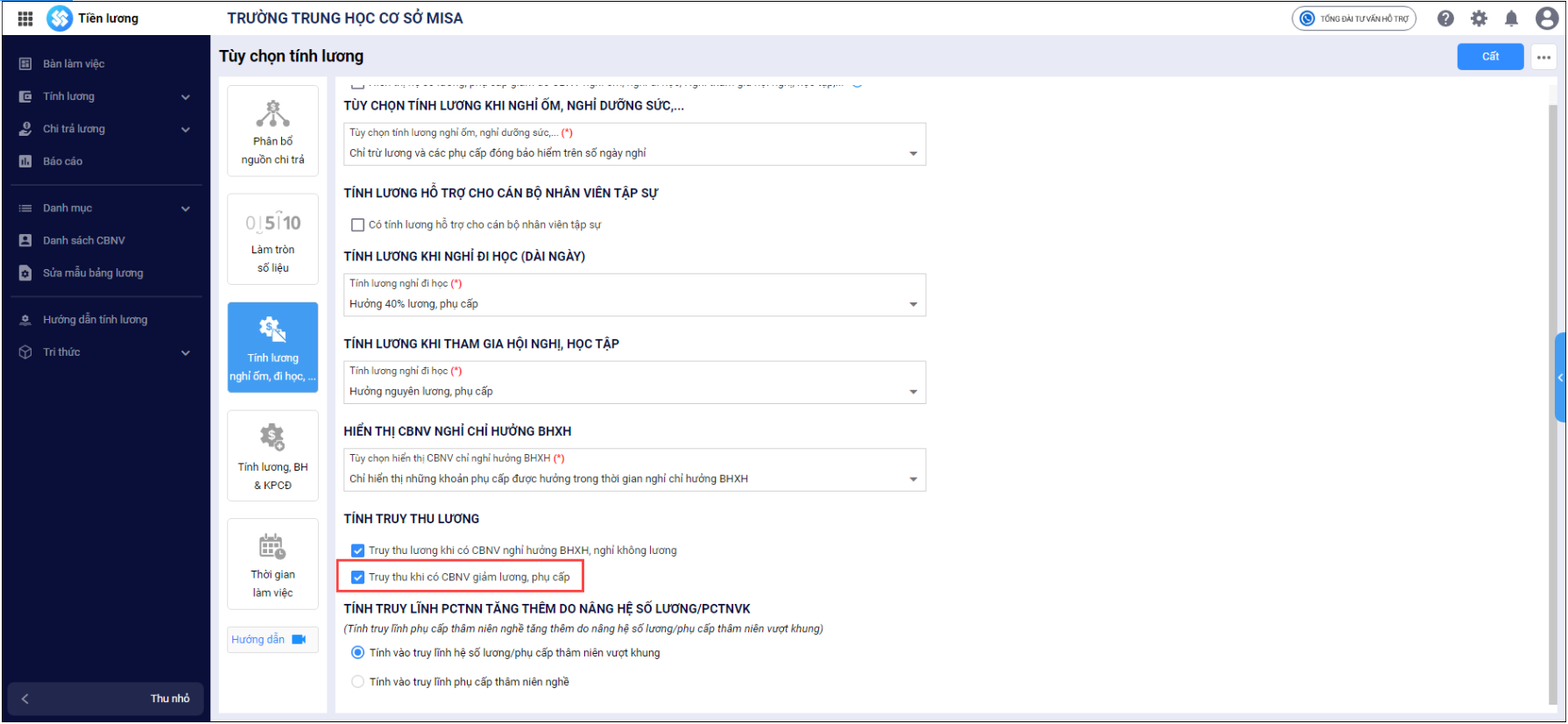
Task: Click TÍNH LƯƠNG KHI NGHỈ ĐI HỌC heading
Action: (x=464, y=256)
